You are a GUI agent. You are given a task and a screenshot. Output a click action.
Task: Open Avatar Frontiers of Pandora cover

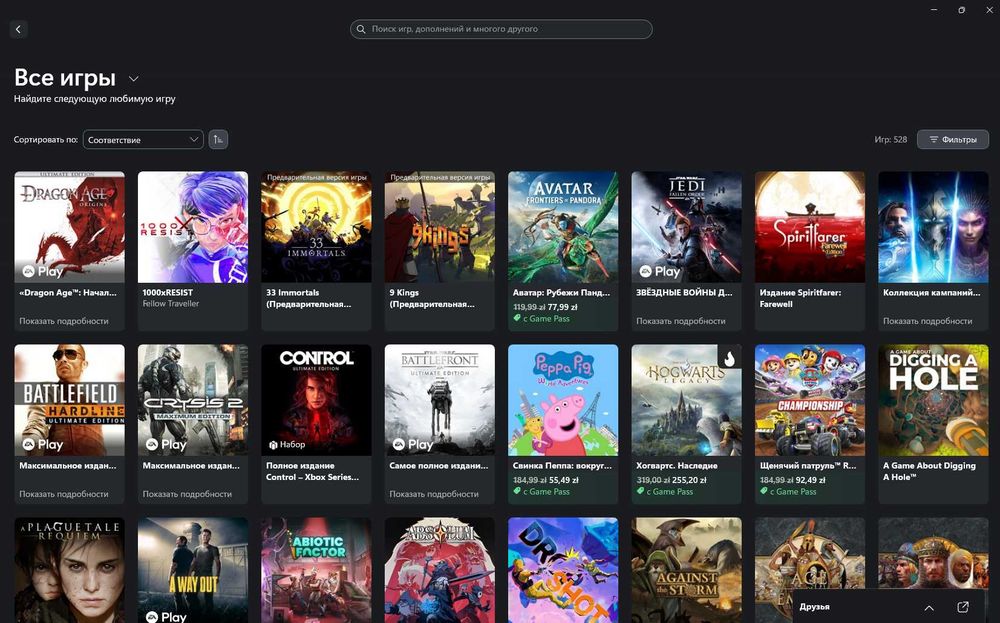pyautogui.click(x=563, y=227)
